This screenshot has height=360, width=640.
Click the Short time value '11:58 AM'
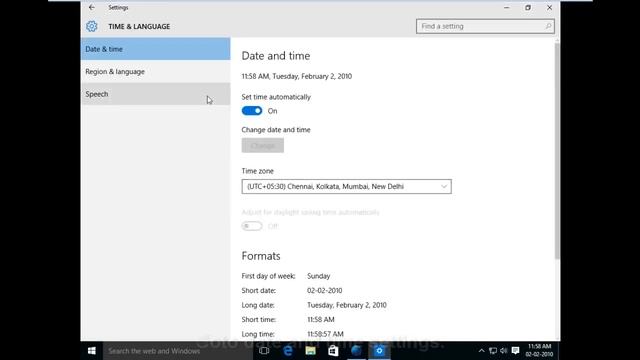point(320,320)
